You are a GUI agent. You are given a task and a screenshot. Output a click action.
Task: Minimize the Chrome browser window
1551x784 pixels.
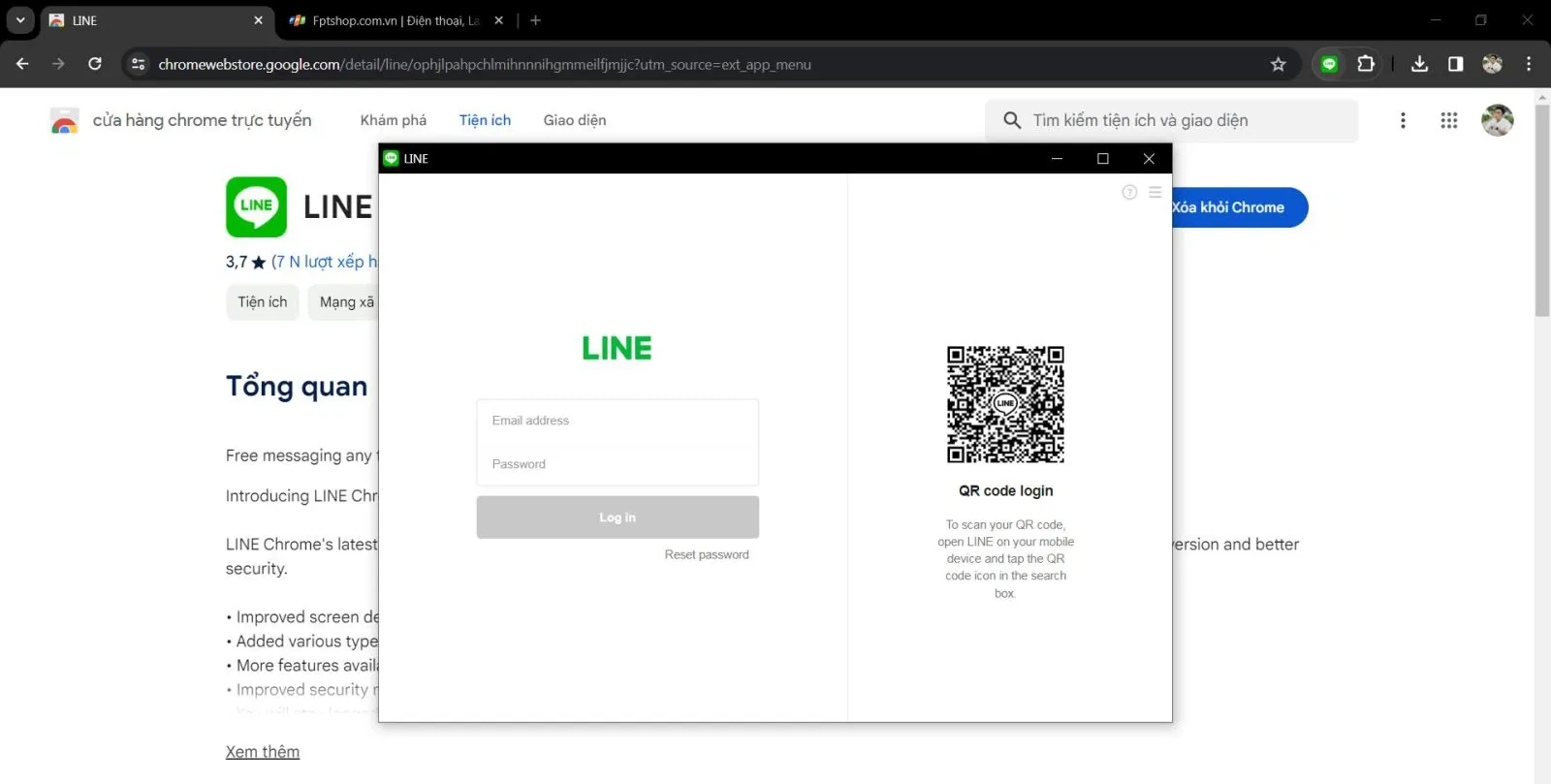click(x=1436, y=20)
